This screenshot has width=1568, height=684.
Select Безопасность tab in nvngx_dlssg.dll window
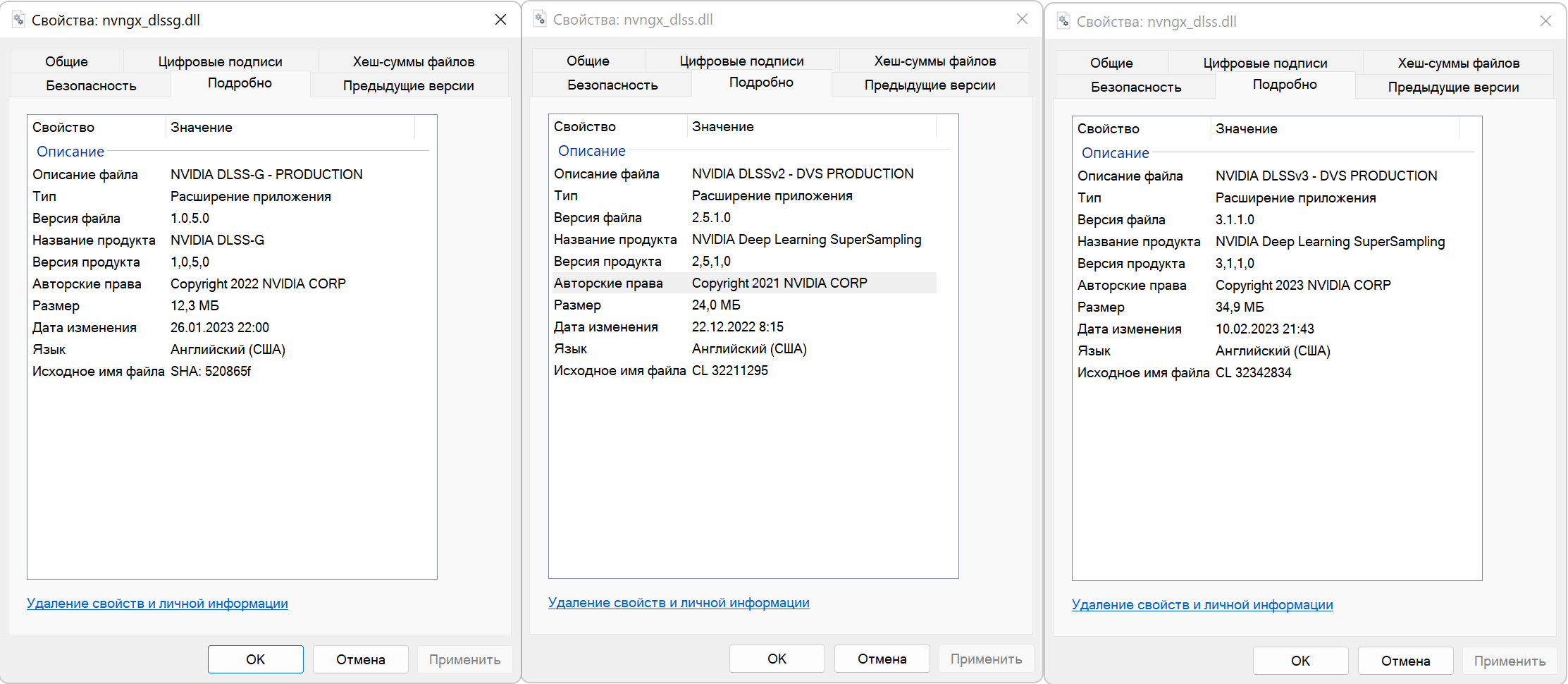91,85
